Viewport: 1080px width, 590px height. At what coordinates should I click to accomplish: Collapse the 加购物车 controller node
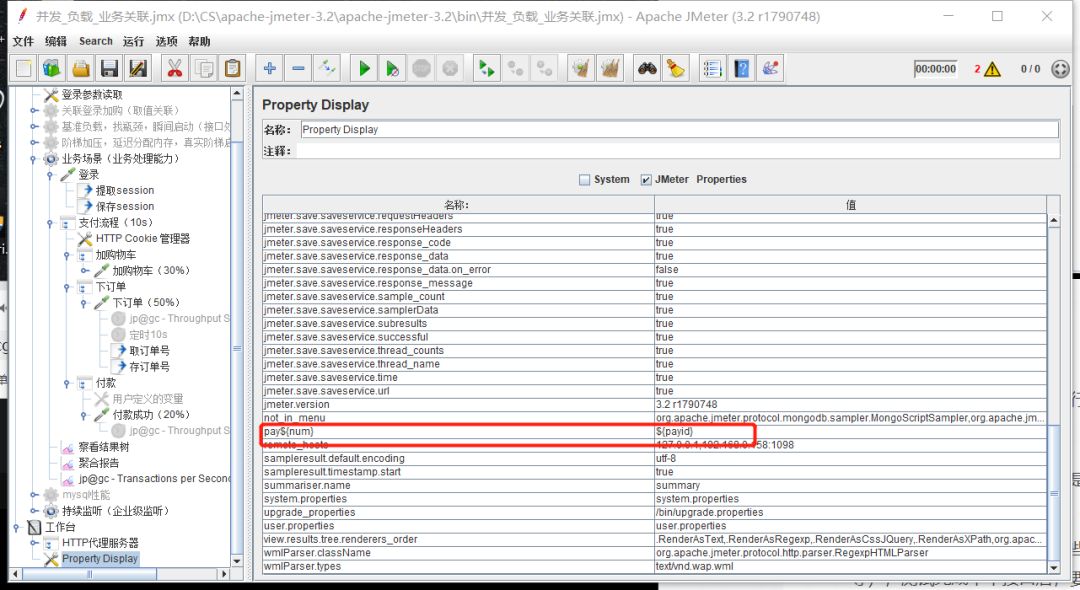(x=67, y=255)
